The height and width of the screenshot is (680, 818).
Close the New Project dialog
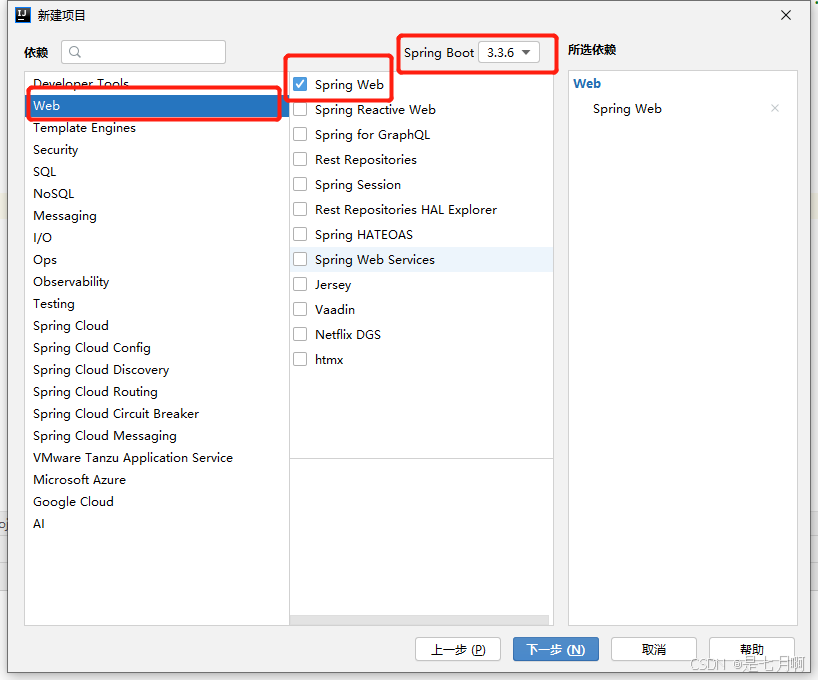pyautogui.click(x=786, y=15)
